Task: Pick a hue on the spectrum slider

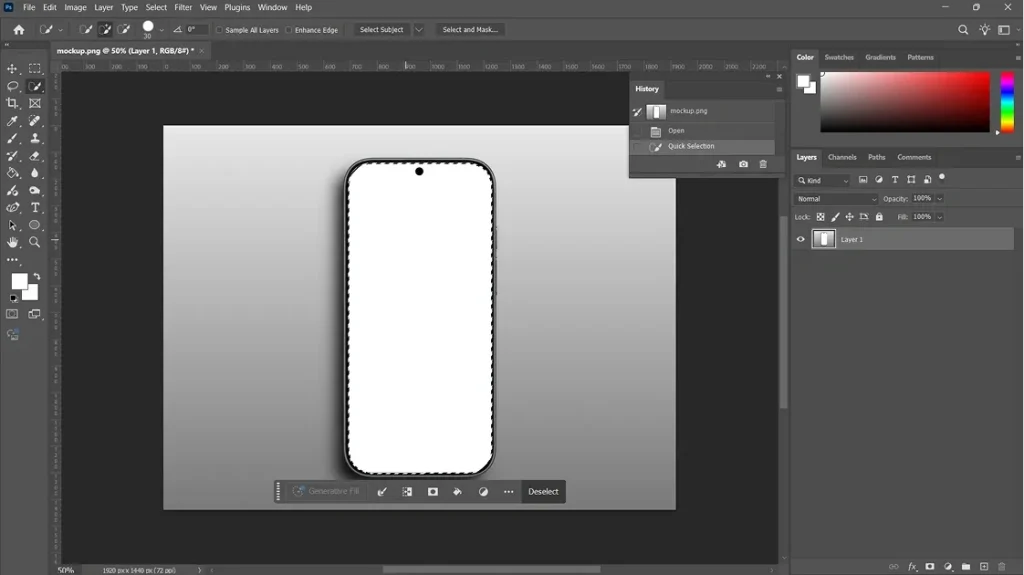Action: [x=1007, y=102]
